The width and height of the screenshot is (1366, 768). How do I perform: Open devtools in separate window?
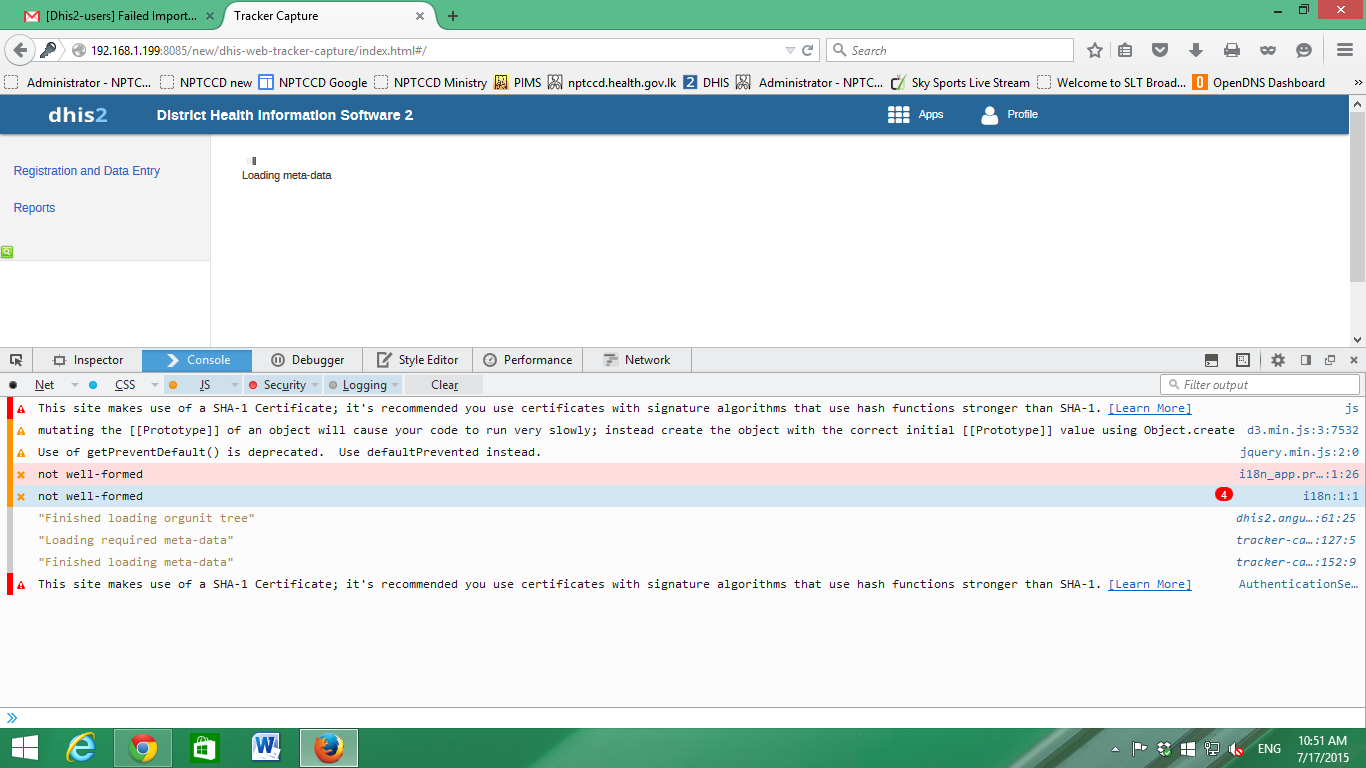1330,360
